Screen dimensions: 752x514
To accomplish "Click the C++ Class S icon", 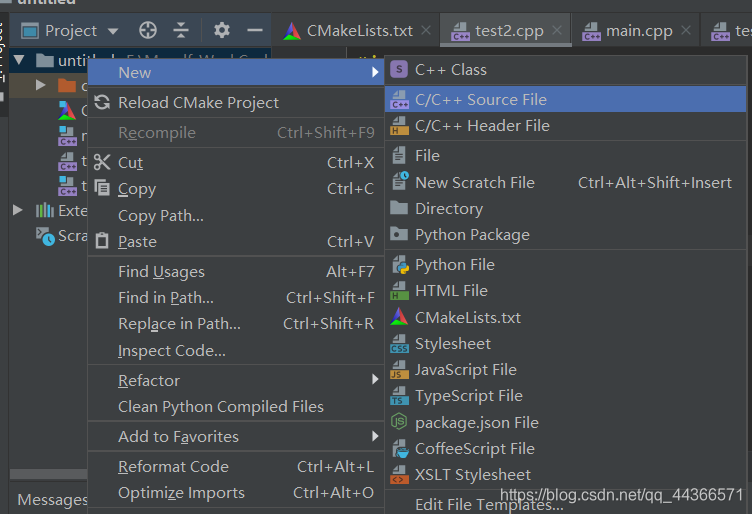I will click(x=399, y=70).
